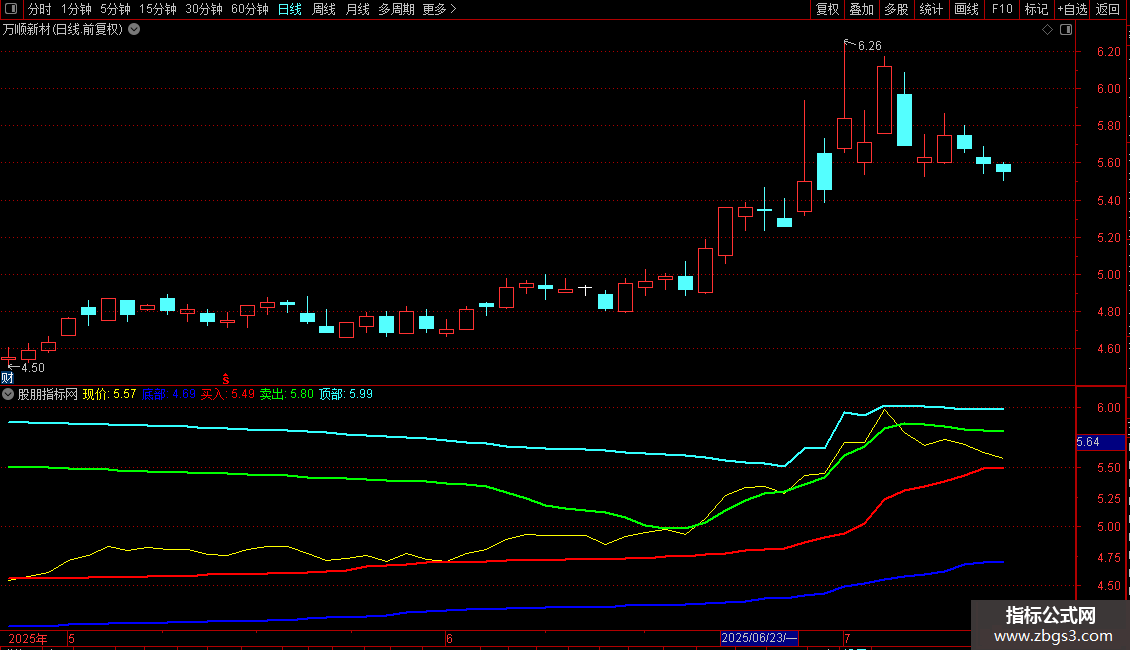Click the diamond icon at chart top-right
Viewport: 1130px width, 650px height.
(x=1048, y=30)
